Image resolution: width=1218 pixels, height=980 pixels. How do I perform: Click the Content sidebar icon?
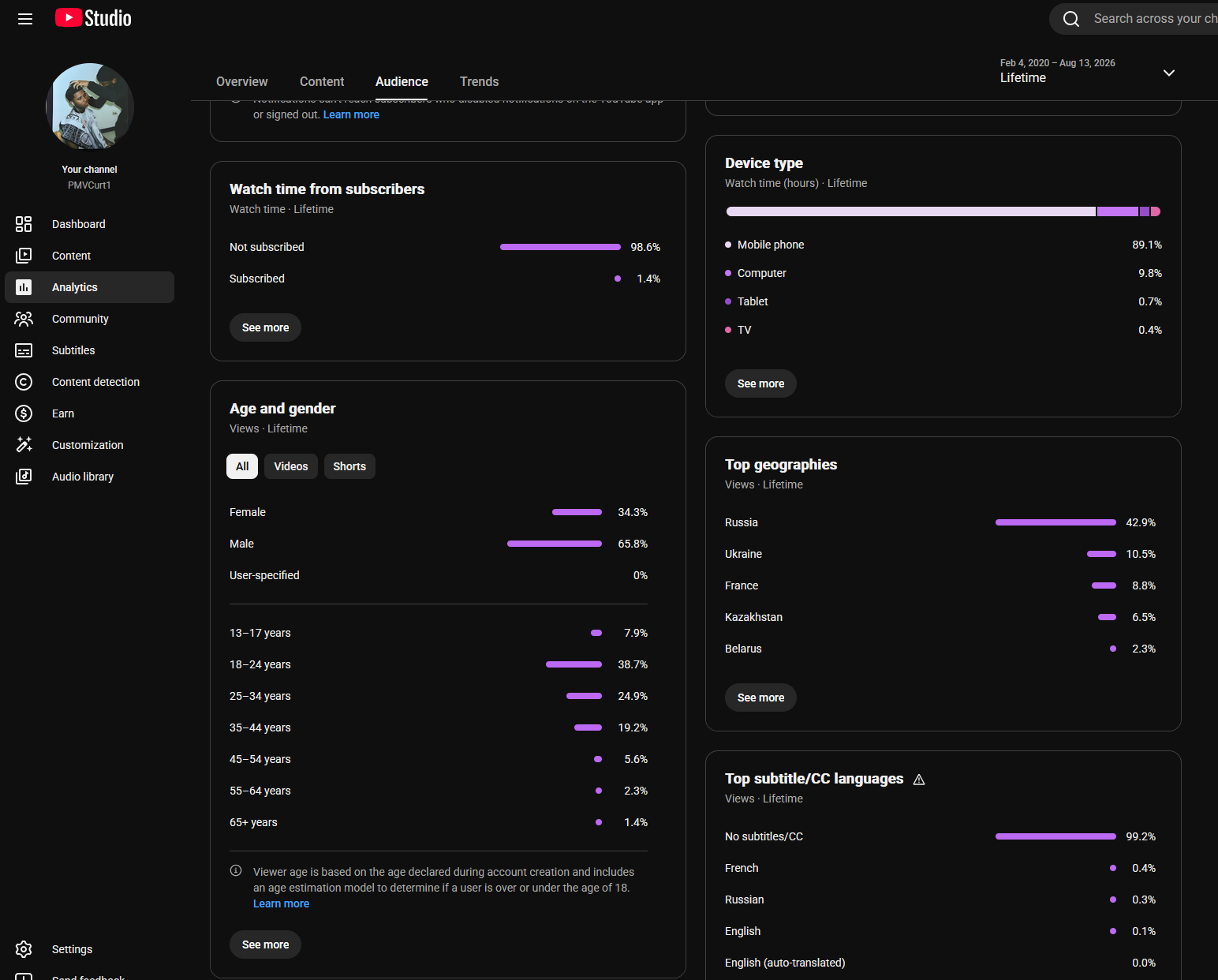[x=24, y=256]
